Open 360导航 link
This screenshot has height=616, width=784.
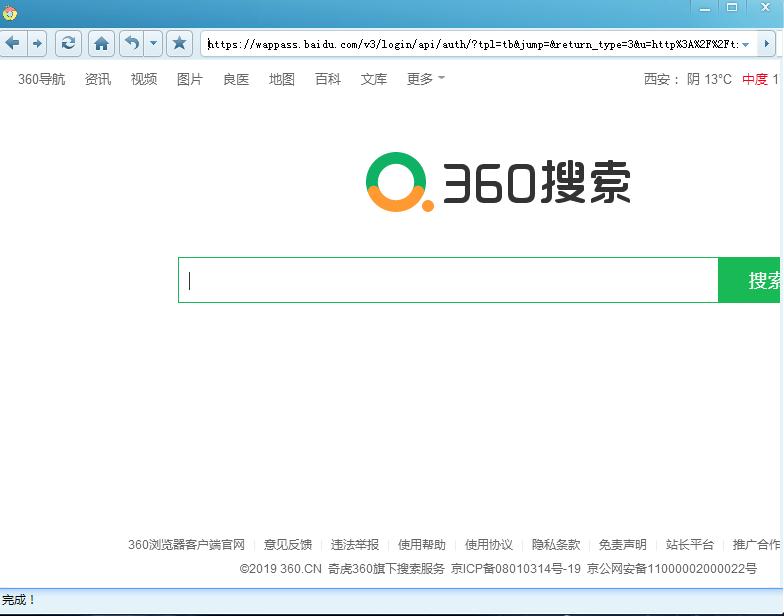pyautogui.click(x=42, y=79)
